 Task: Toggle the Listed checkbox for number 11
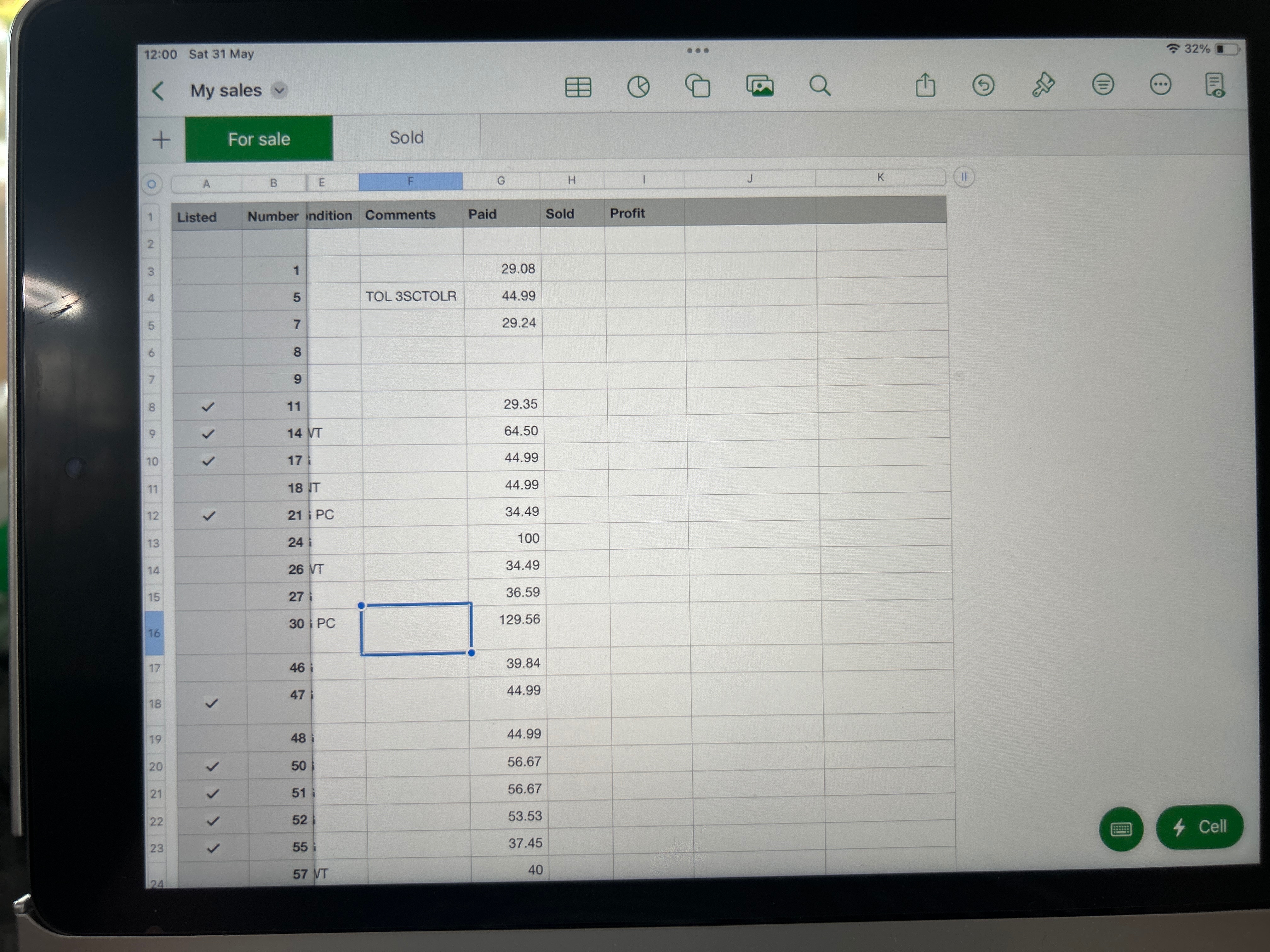(208, 407)
